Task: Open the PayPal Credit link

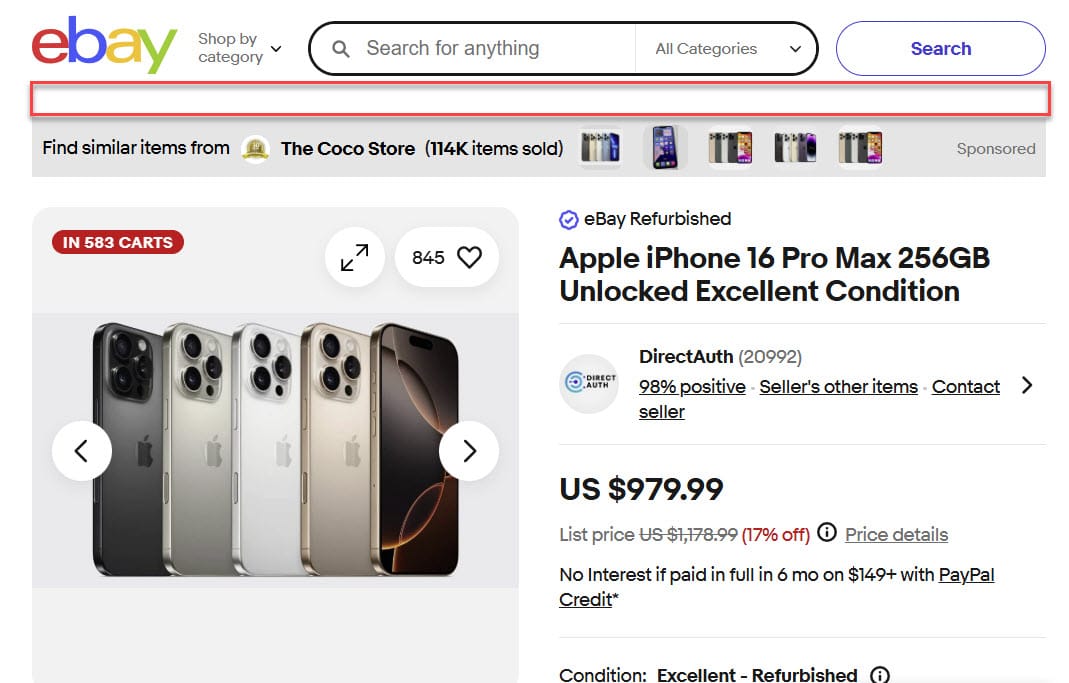Action: [x=966, y=575]
